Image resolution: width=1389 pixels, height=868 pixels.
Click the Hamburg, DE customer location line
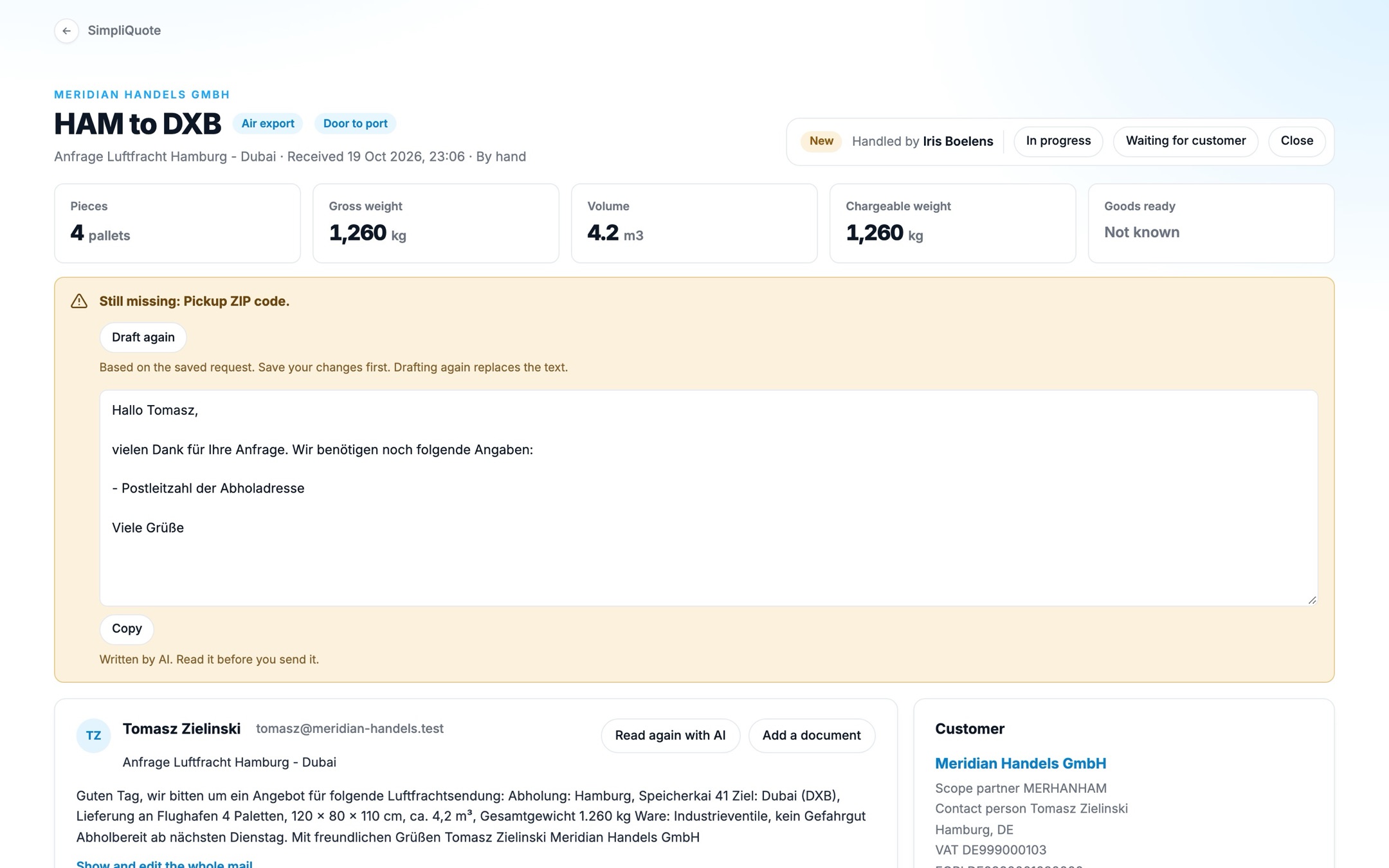coord(974,829)
